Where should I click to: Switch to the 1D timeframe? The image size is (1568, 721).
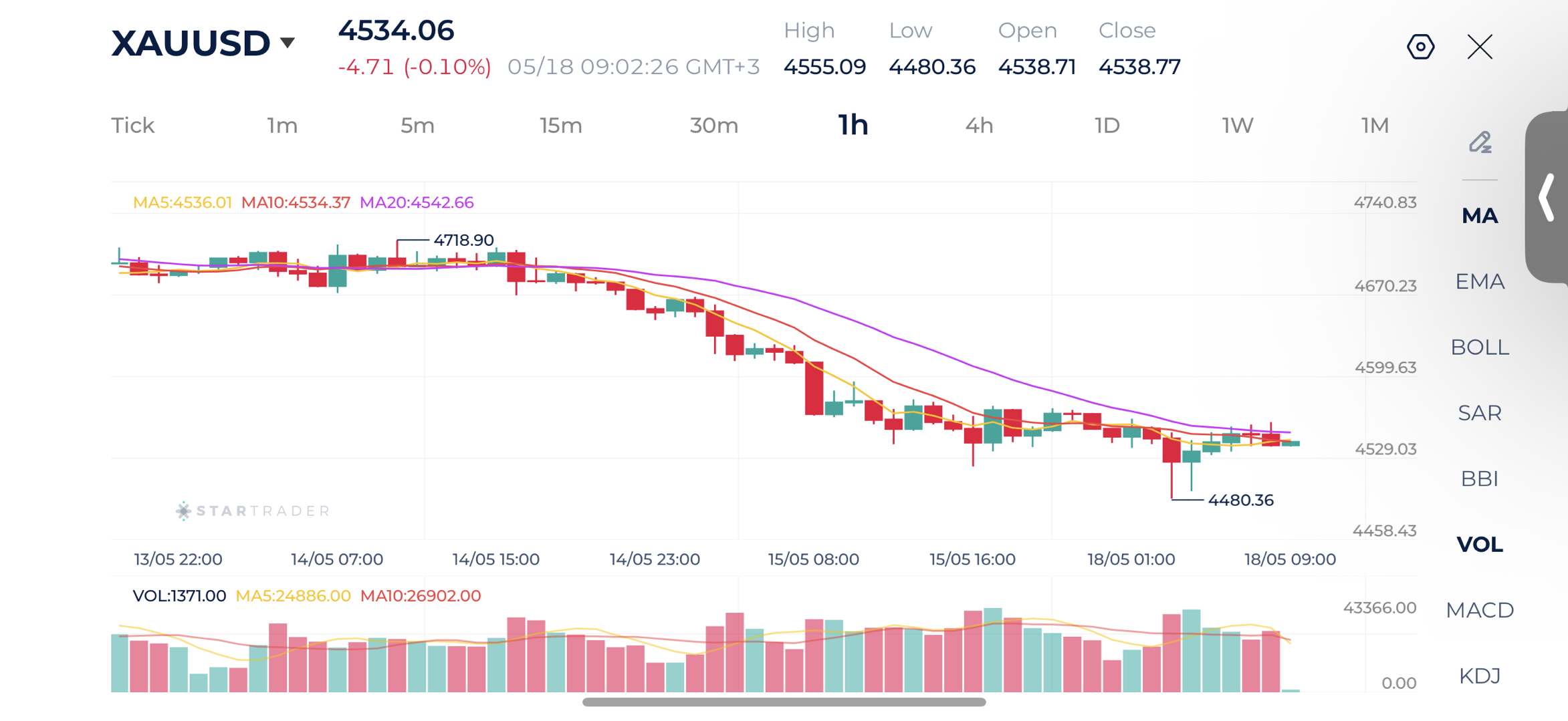pos(1107,126)
